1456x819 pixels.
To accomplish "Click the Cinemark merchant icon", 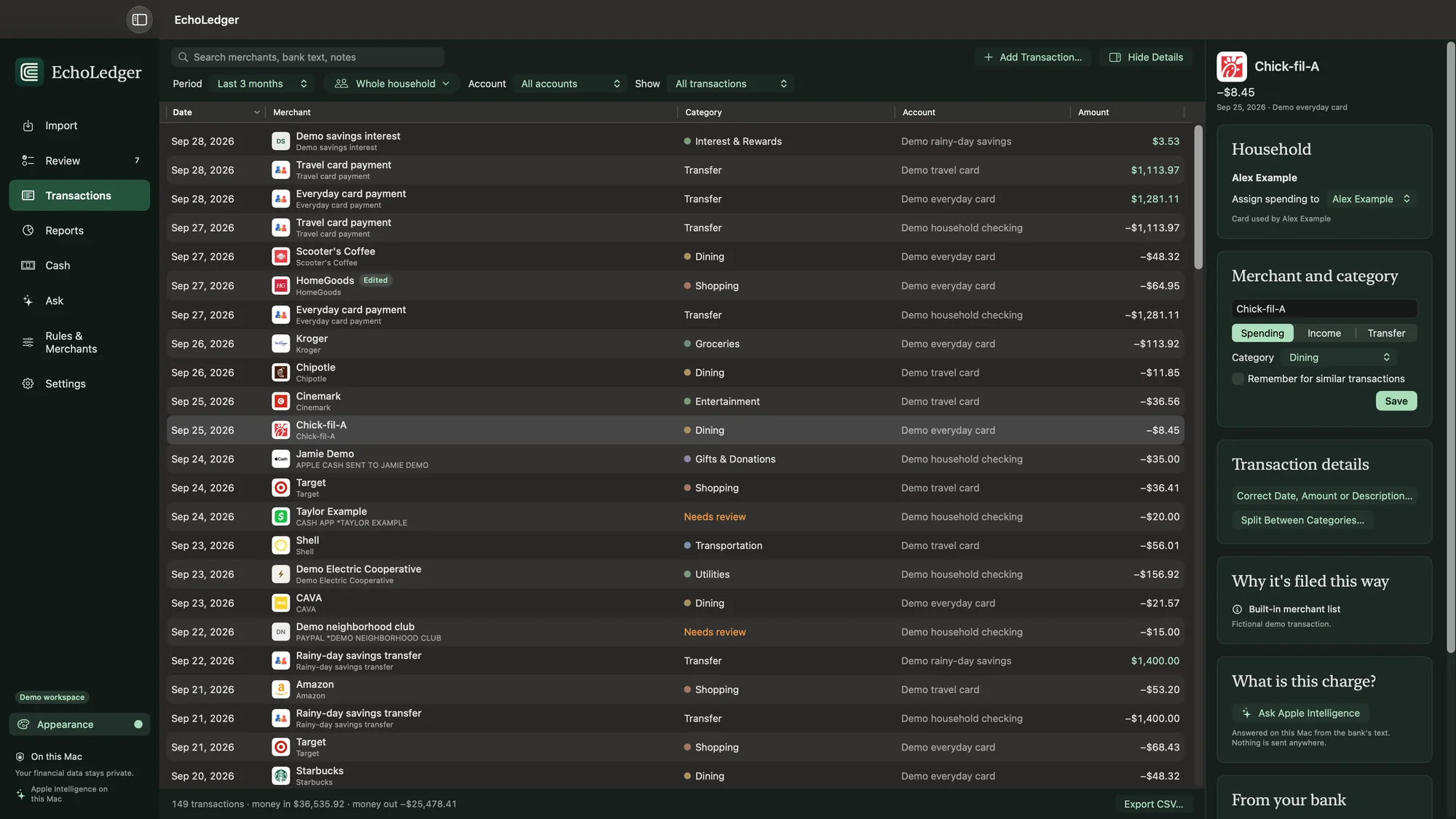I will [x=281, y=401].
